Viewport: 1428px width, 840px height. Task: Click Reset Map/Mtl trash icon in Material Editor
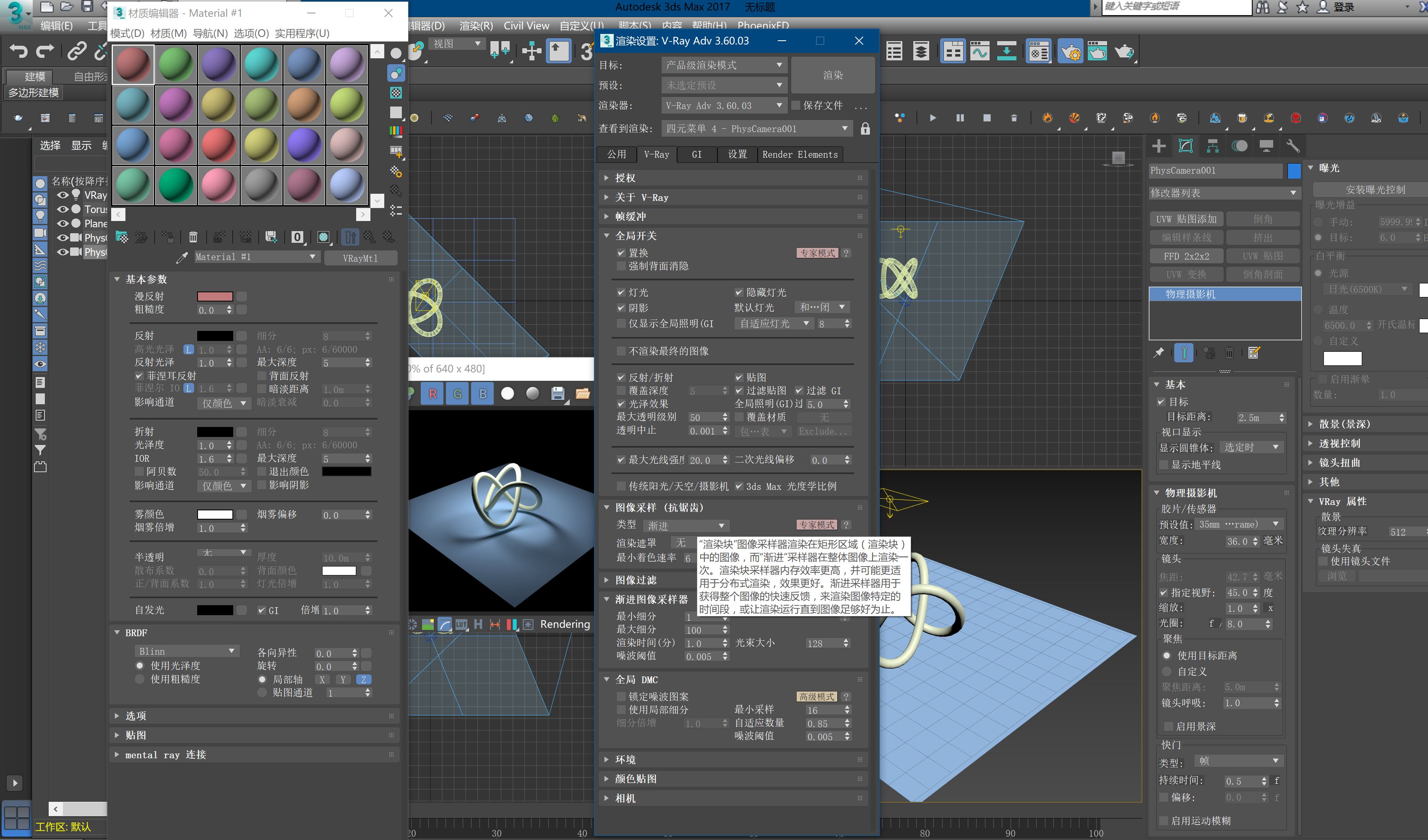click(193, 237)
